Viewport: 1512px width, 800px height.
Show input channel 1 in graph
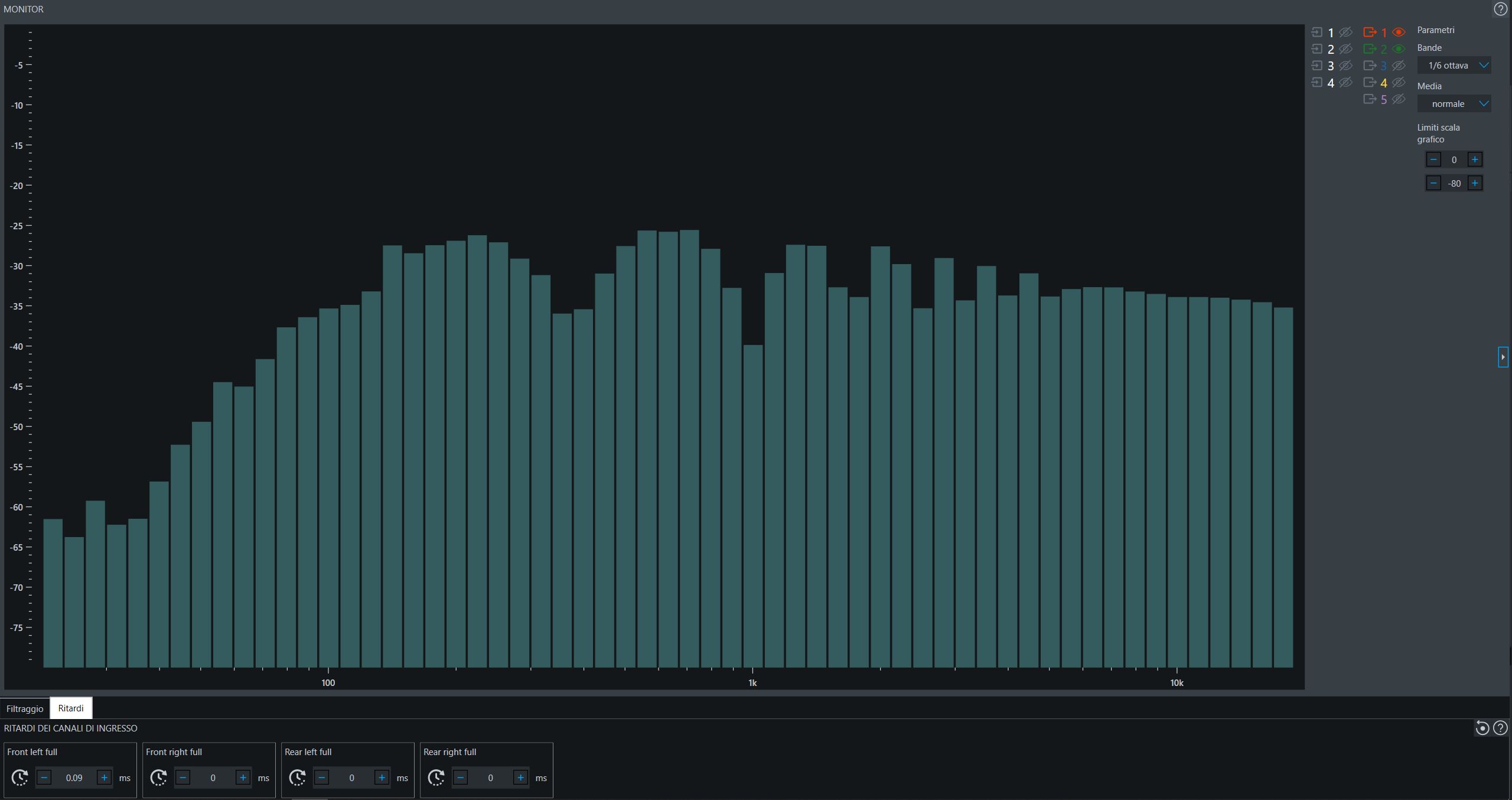1345,32
